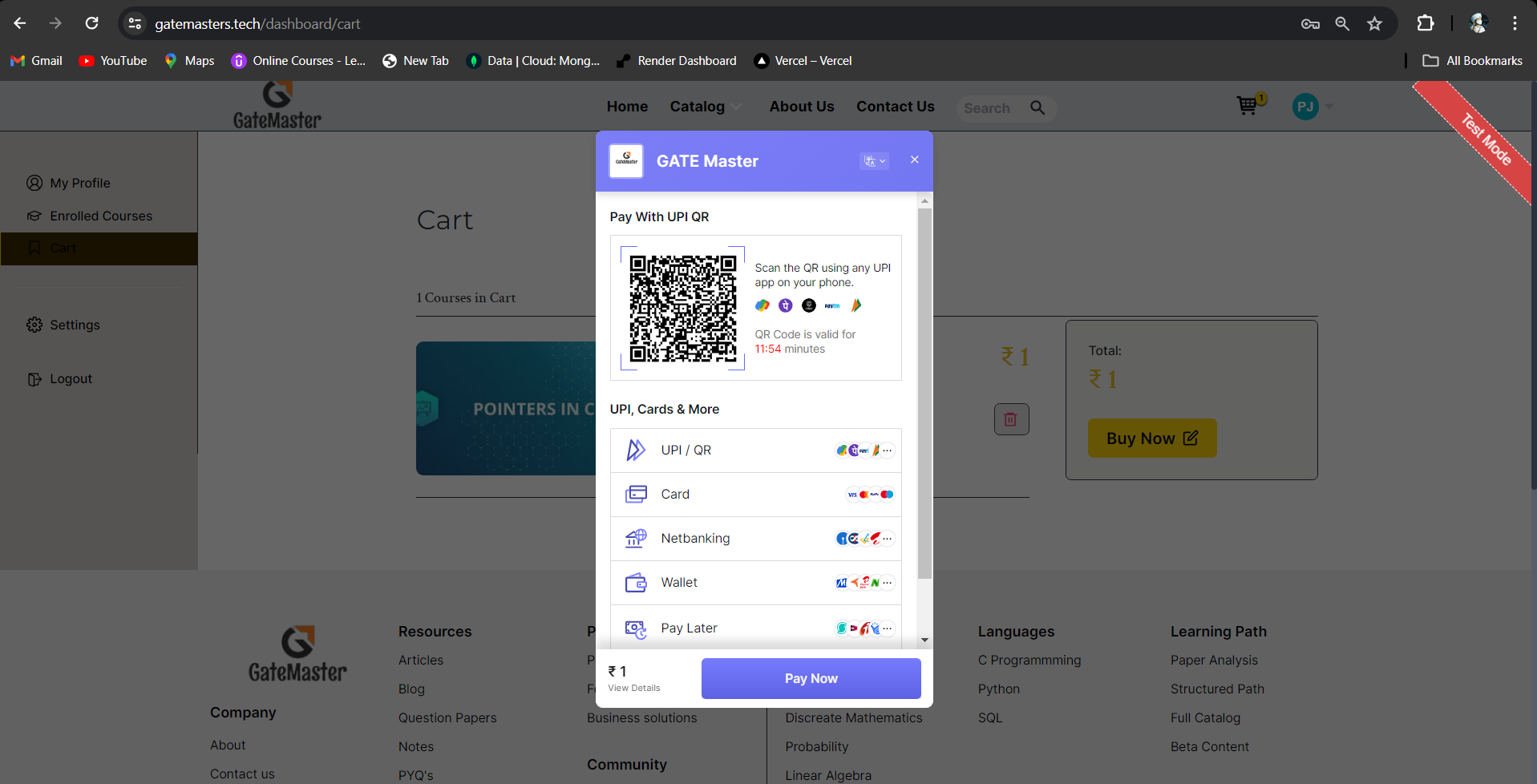Image resolution: width=1537 pixels, height=784 pixels.
Task: Open Gmail from the bookmarks bar
Action: [36, 60]
